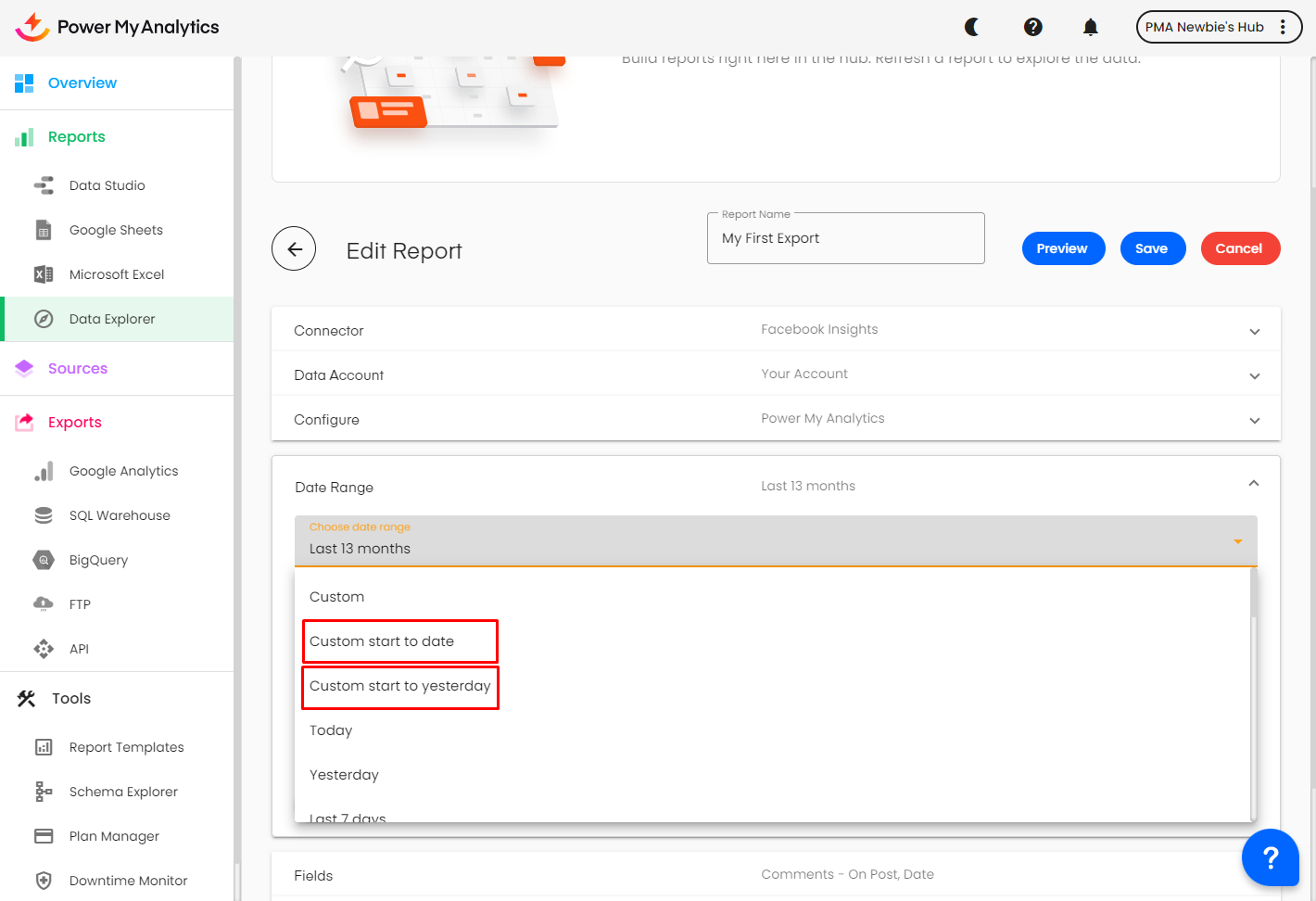Expand the Connector section
The image size is (1316, 901).
click(1254, 332)
